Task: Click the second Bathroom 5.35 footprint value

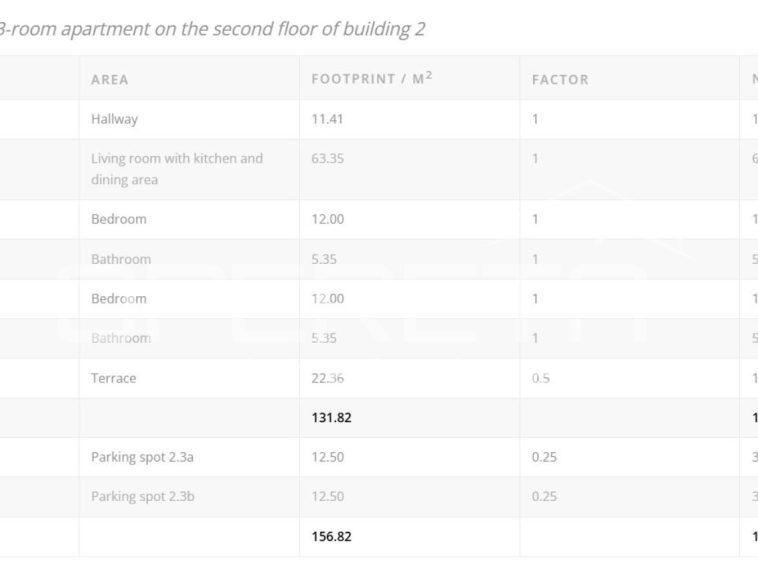Action: click(324, 338)
